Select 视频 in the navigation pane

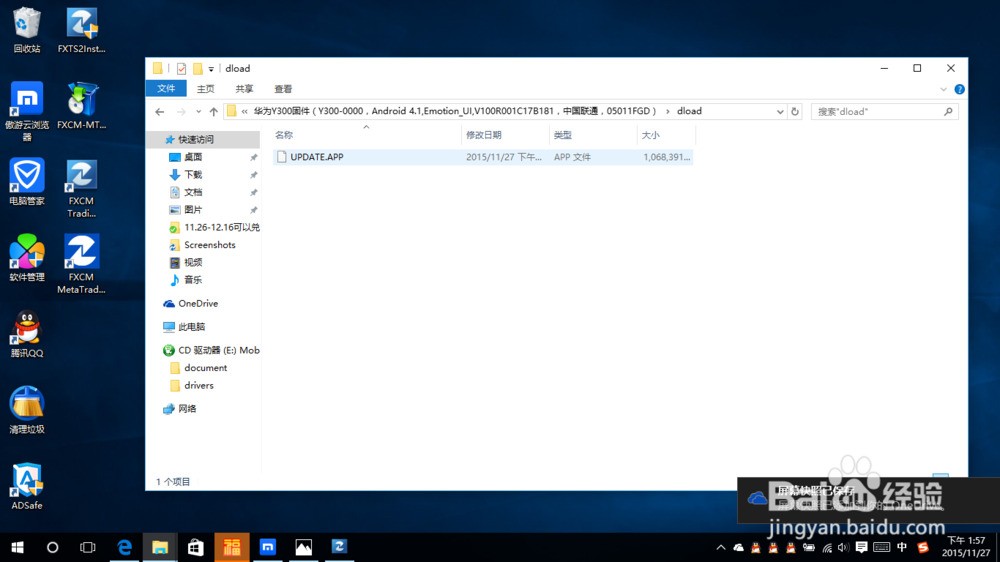tap(193, 262)
